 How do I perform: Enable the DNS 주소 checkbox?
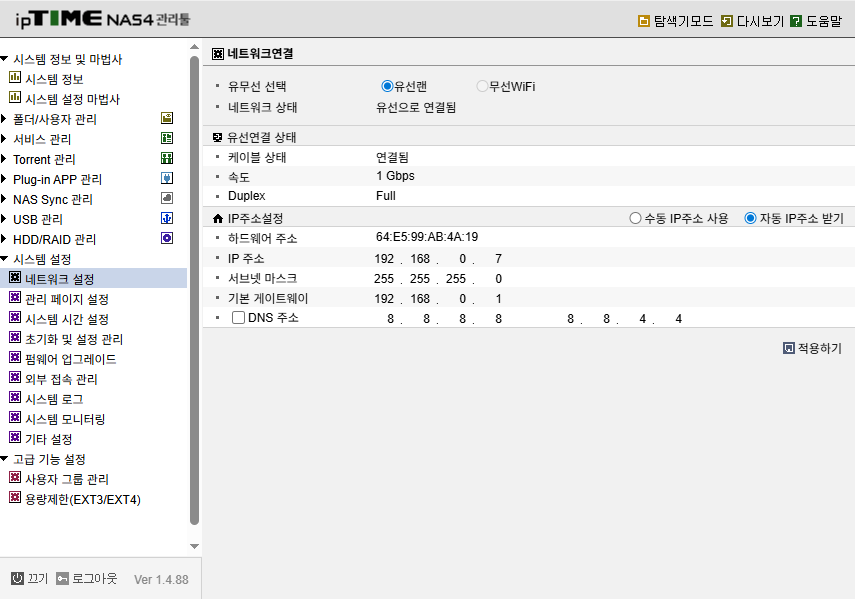click(238, 317)
